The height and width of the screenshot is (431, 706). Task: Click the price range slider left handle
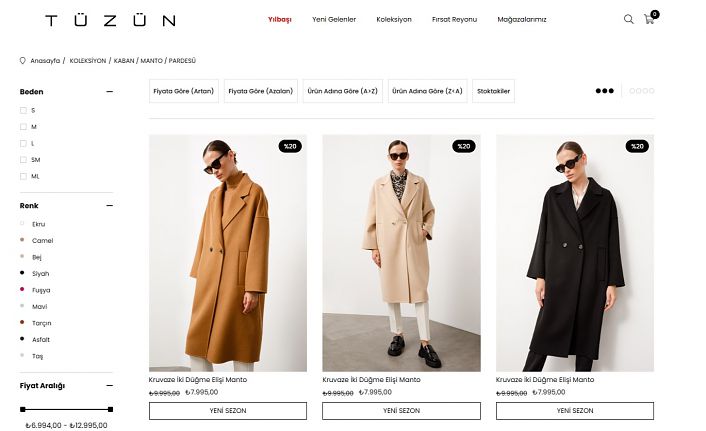point(23,409)
